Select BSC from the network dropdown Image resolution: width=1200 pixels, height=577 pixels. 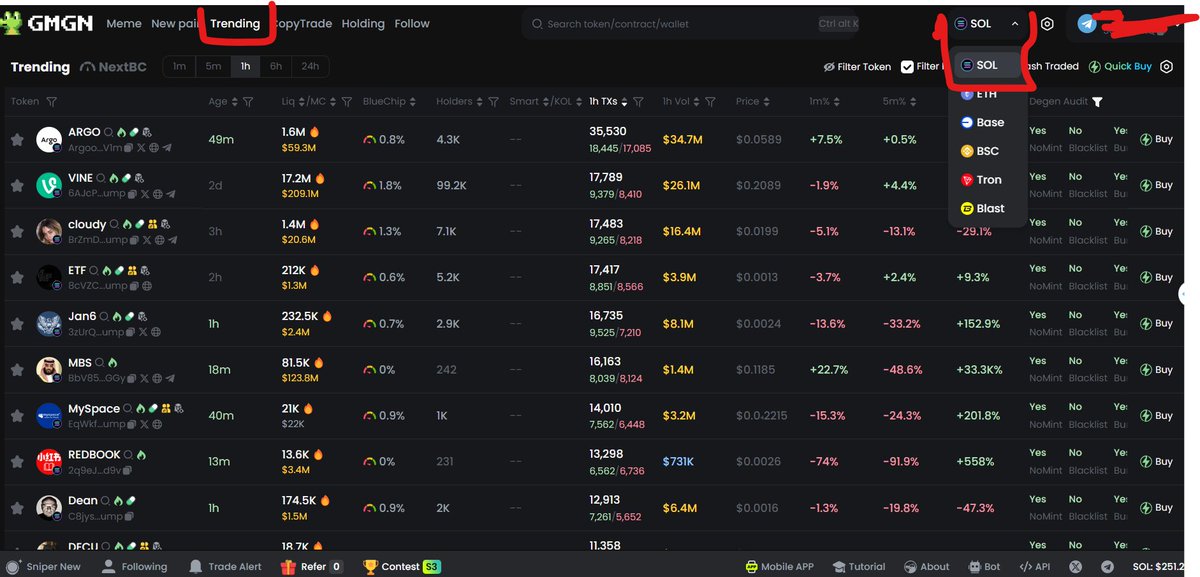tap(986, 150)
